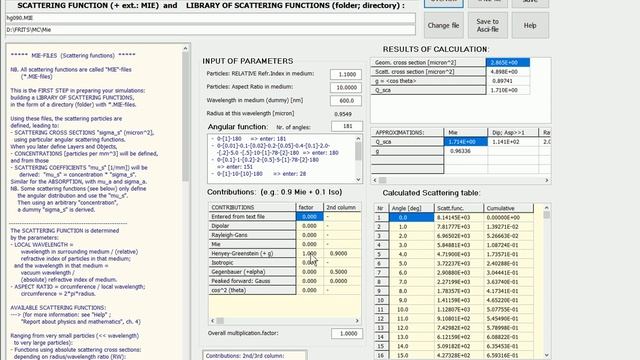Click the Angle [deg] column header
Image resolution: width=640 pixels, height=360 pixels.
click(x=411, y=208)
